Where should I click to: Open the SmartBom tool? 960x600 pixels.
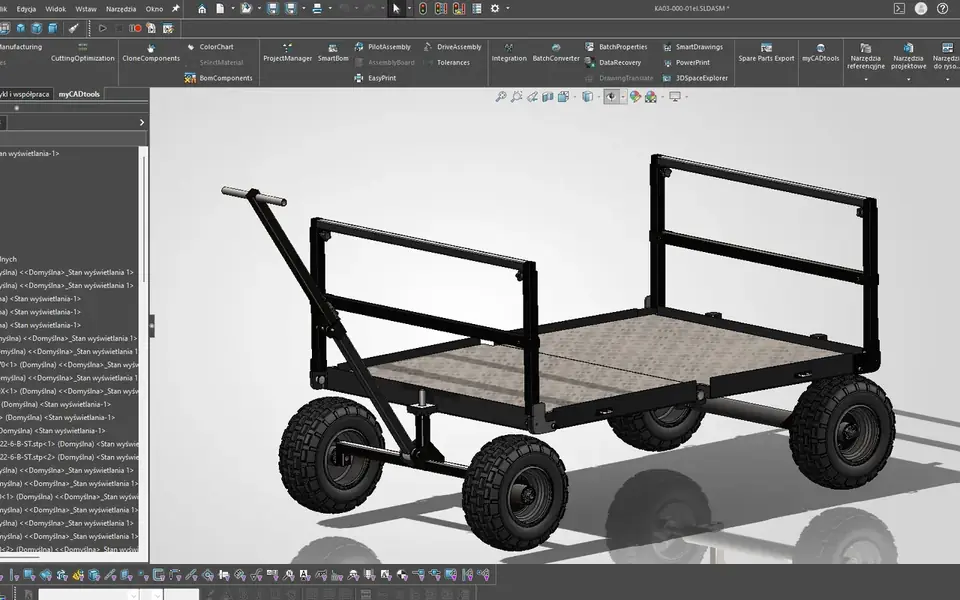333,53
